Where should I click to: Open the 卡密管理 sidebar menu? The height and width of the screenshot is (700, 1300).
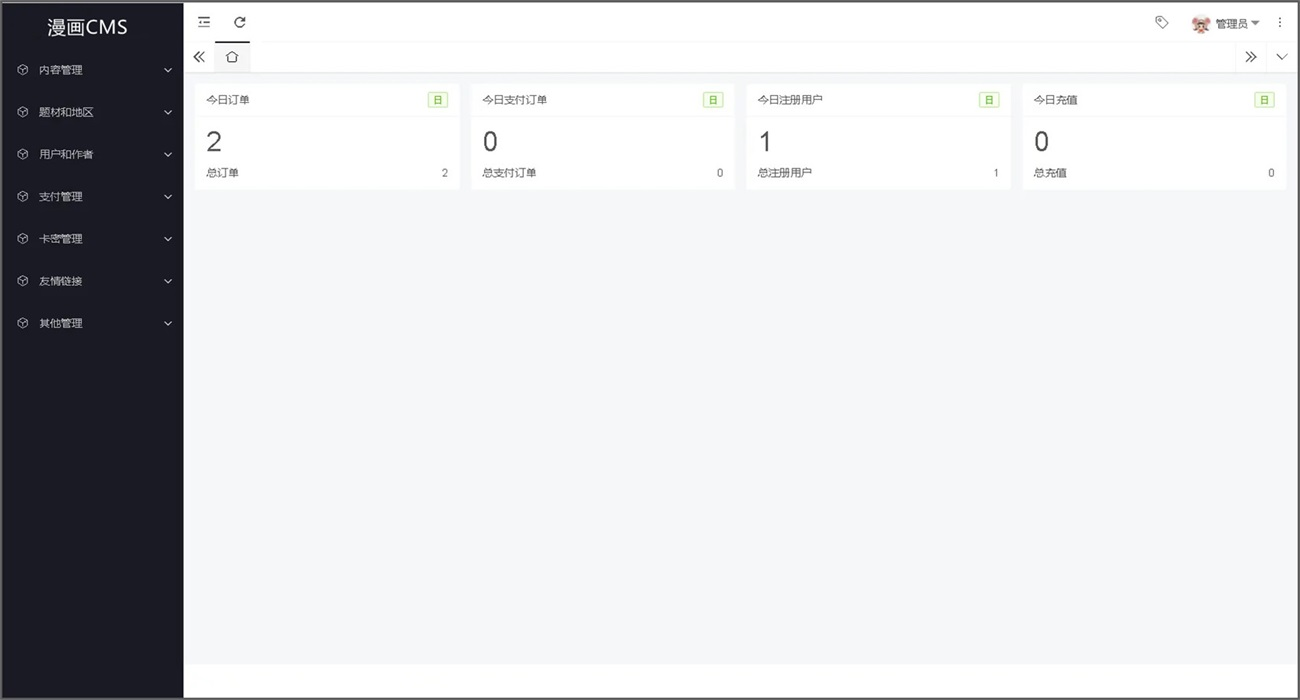(93, 239)
